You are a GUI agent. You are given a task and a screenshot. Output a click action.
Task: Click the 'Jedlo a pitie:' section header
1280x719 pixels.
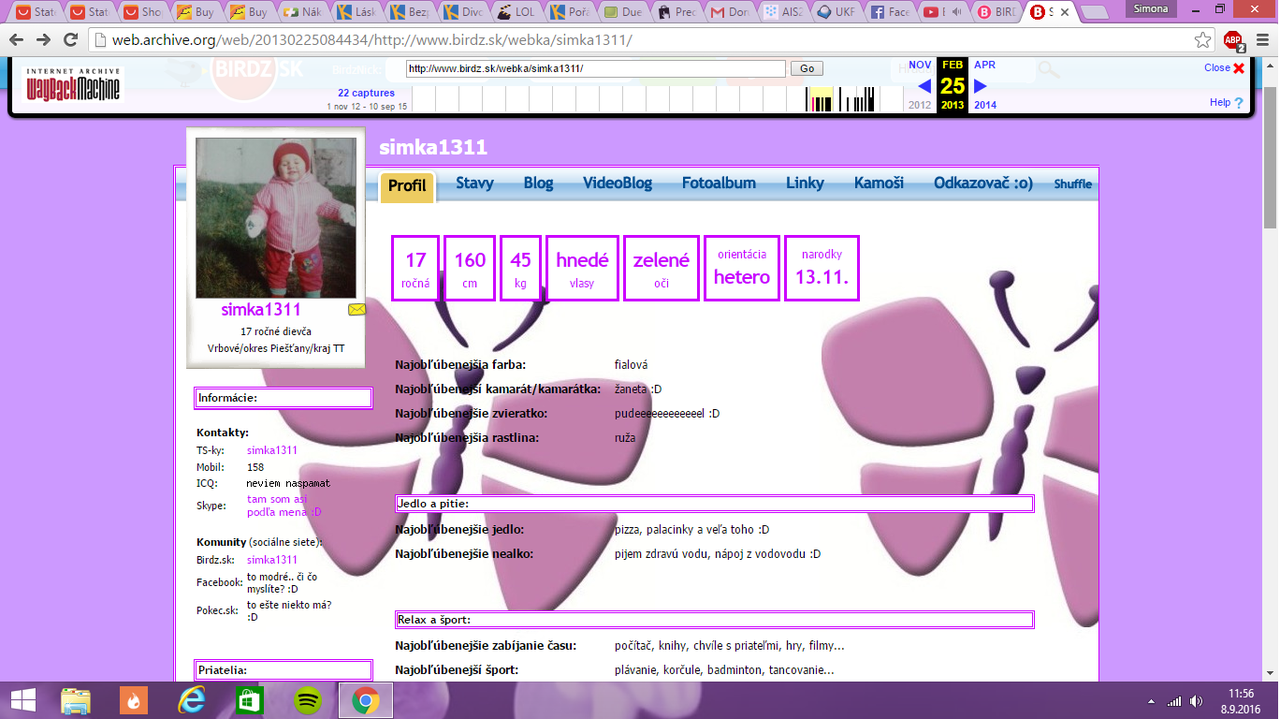714,503
